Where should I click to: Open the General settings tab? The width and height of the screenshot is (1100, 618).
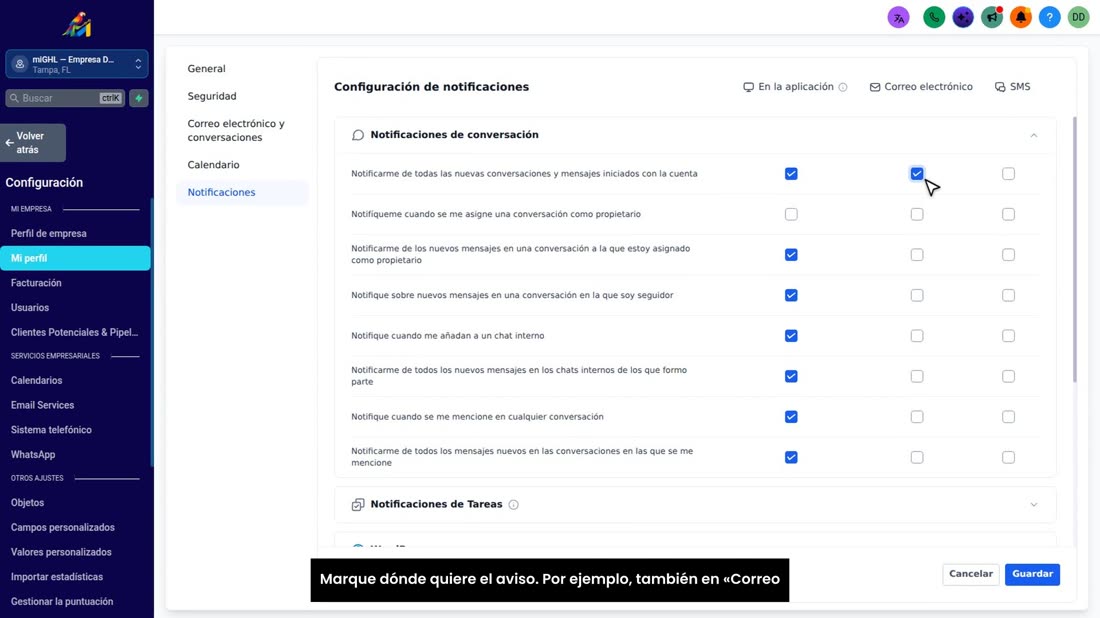[x=206, y=69]
